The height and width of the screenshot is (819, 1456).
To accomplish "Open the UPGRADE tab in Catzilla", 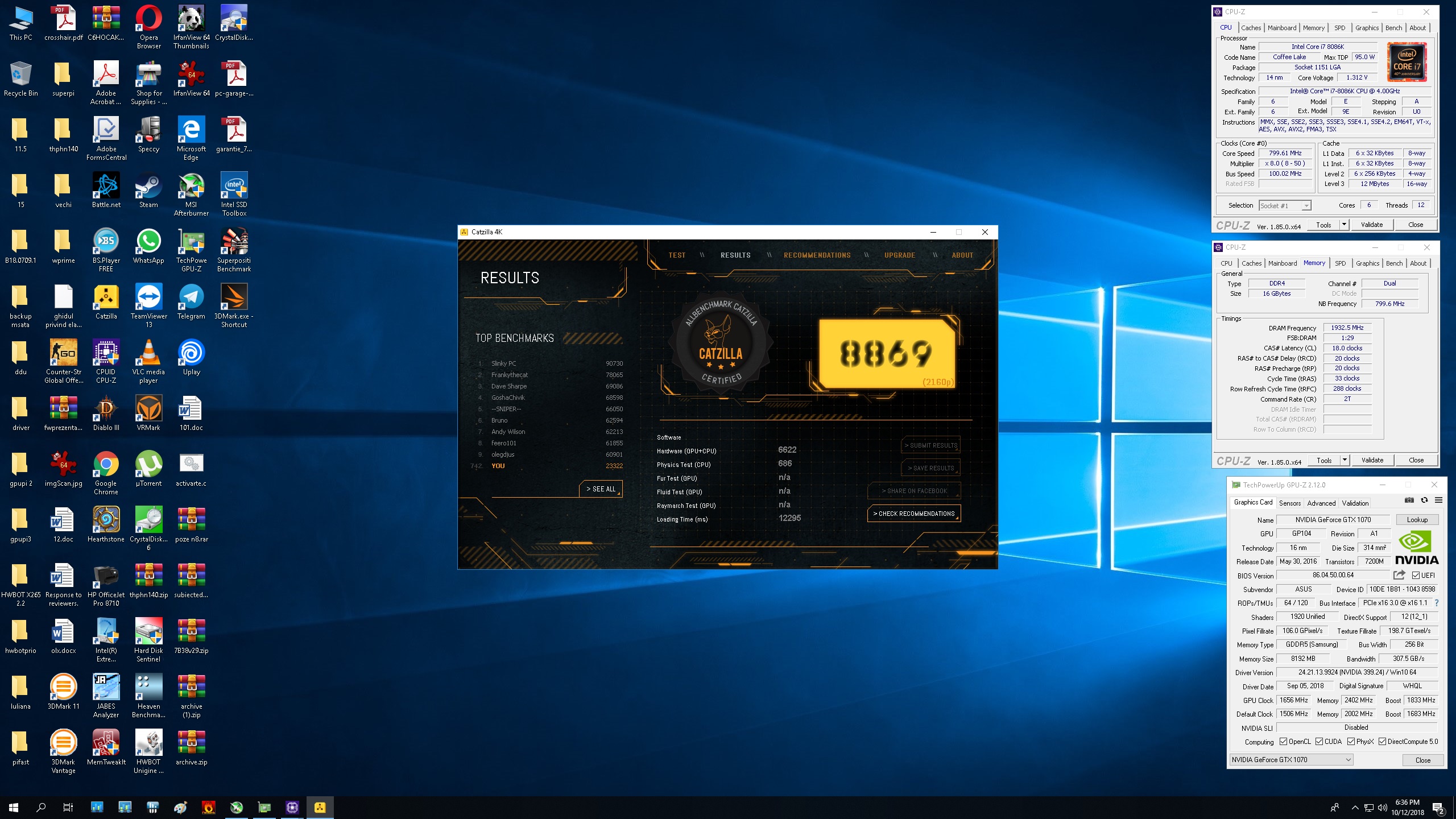I will [900, 255].
